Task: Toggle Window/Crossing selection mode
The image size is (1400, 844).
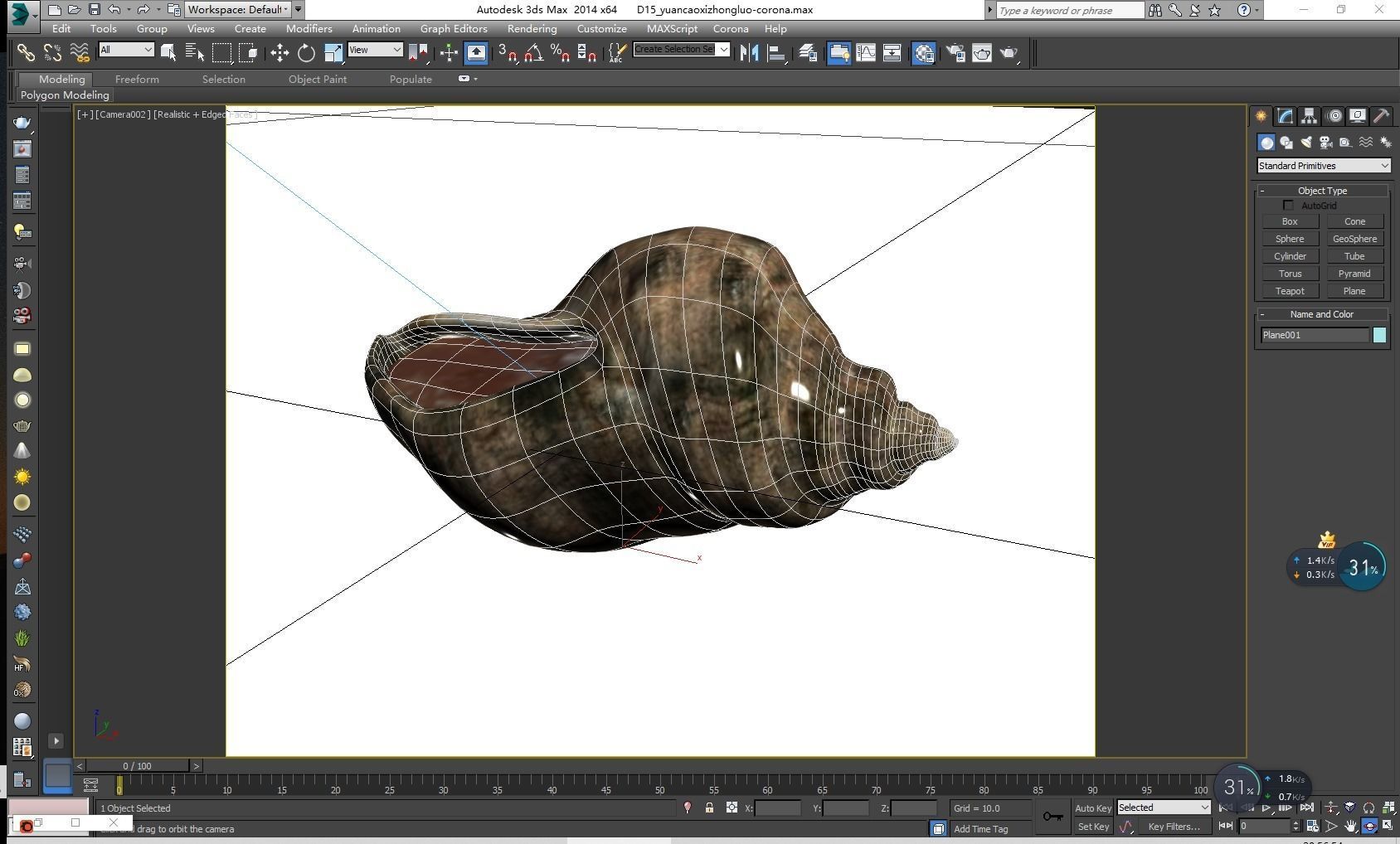Action: point(248,53)
